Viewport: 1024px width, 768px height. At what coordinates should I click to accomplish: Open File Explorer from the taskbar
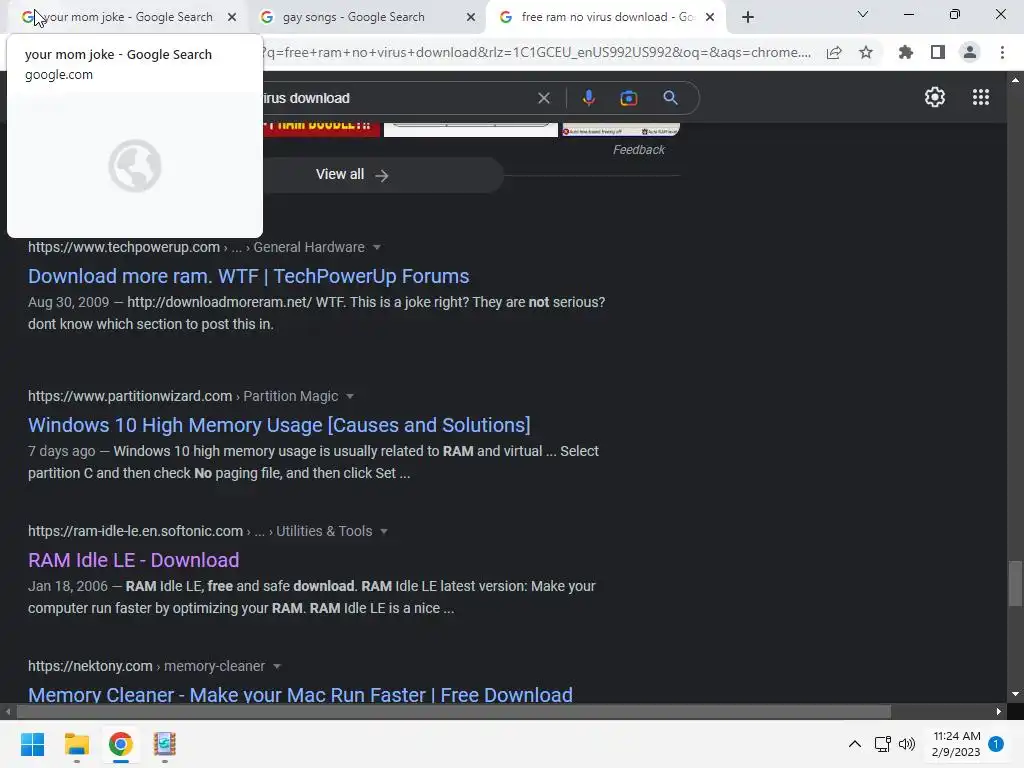coord(76,744)
